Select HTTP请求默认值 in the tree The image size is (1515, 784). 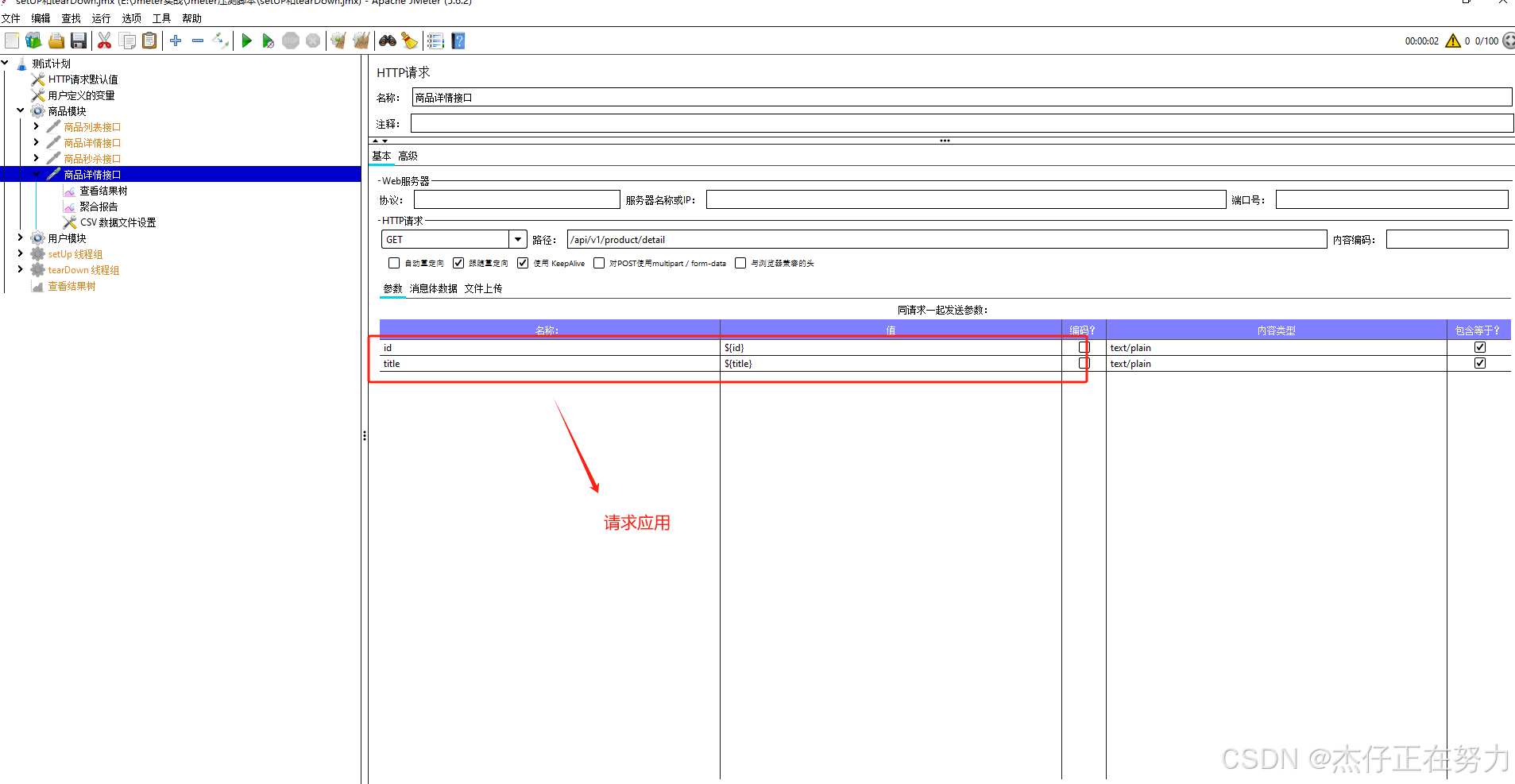[x=83, y=79]
